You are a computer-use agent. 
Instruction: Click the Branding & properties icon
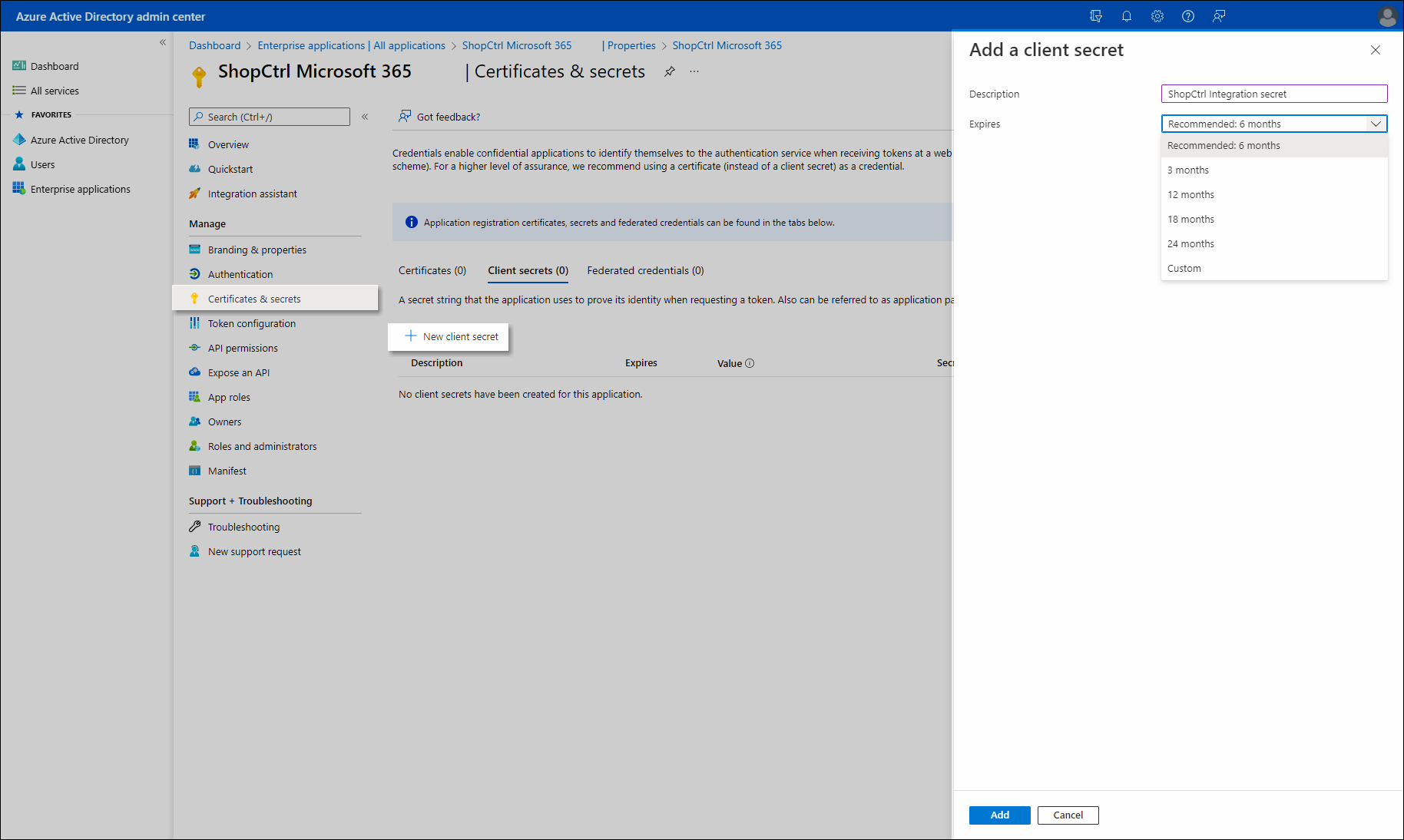click(194, 250)
